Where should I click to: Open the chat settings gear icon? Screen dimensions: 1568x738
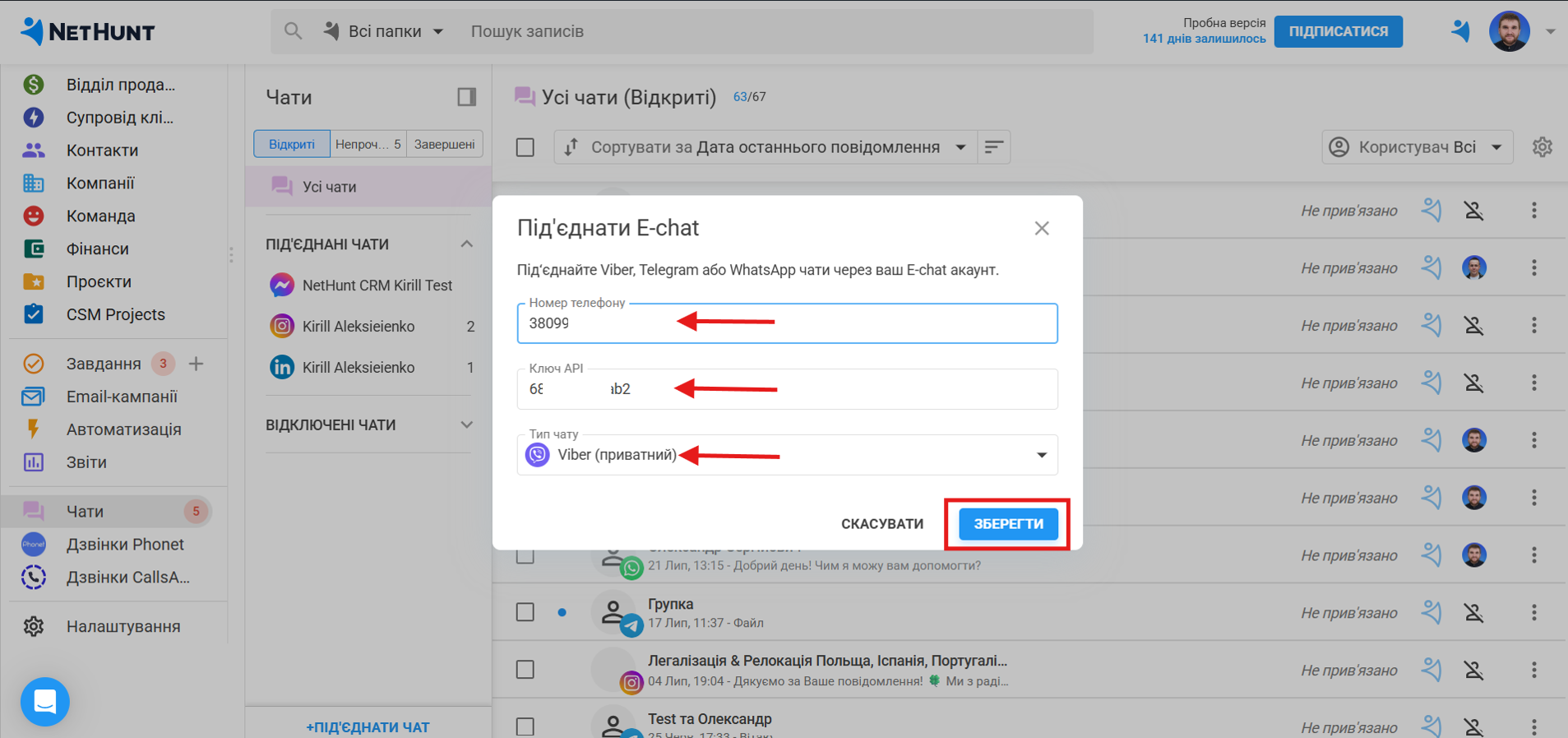click(1542, 147)
